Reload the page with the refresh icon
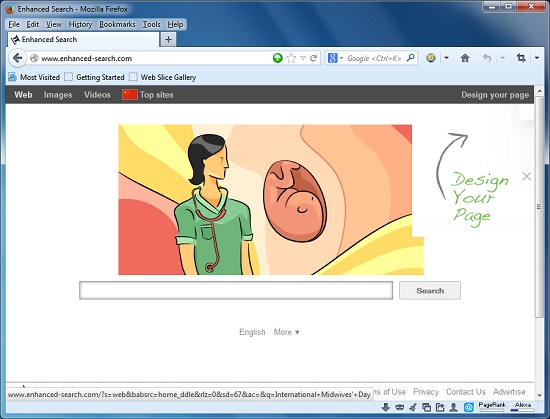The width and height of the screenshot is (550, 419). (314, 58)
